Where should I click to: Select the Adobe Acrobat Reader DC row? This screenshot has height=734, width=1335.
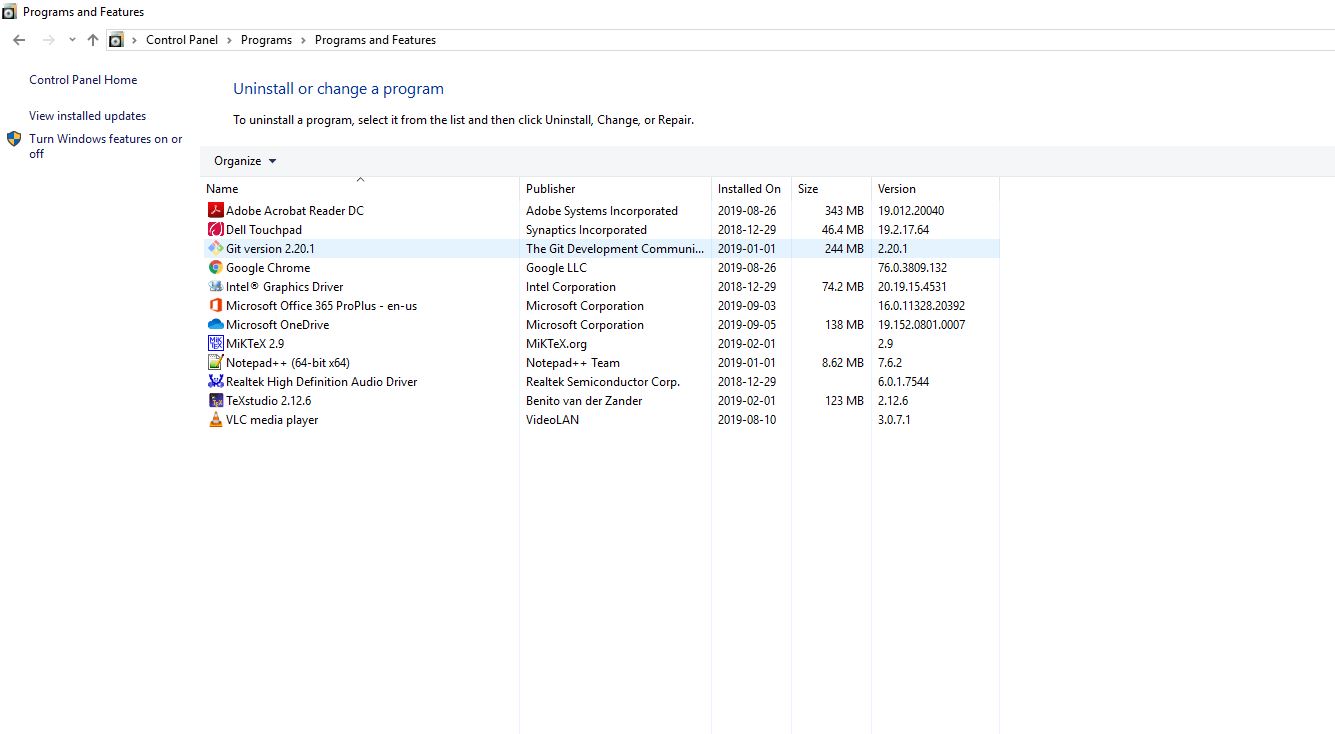(600, 210)
